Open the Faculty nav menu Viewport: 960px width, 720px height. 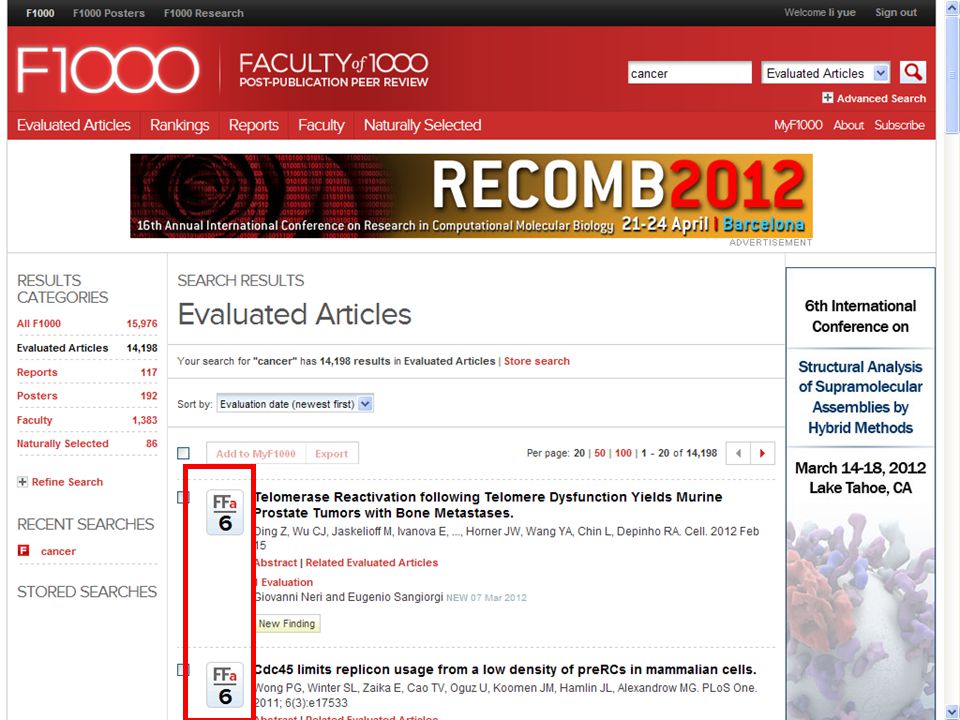point(321,125)
